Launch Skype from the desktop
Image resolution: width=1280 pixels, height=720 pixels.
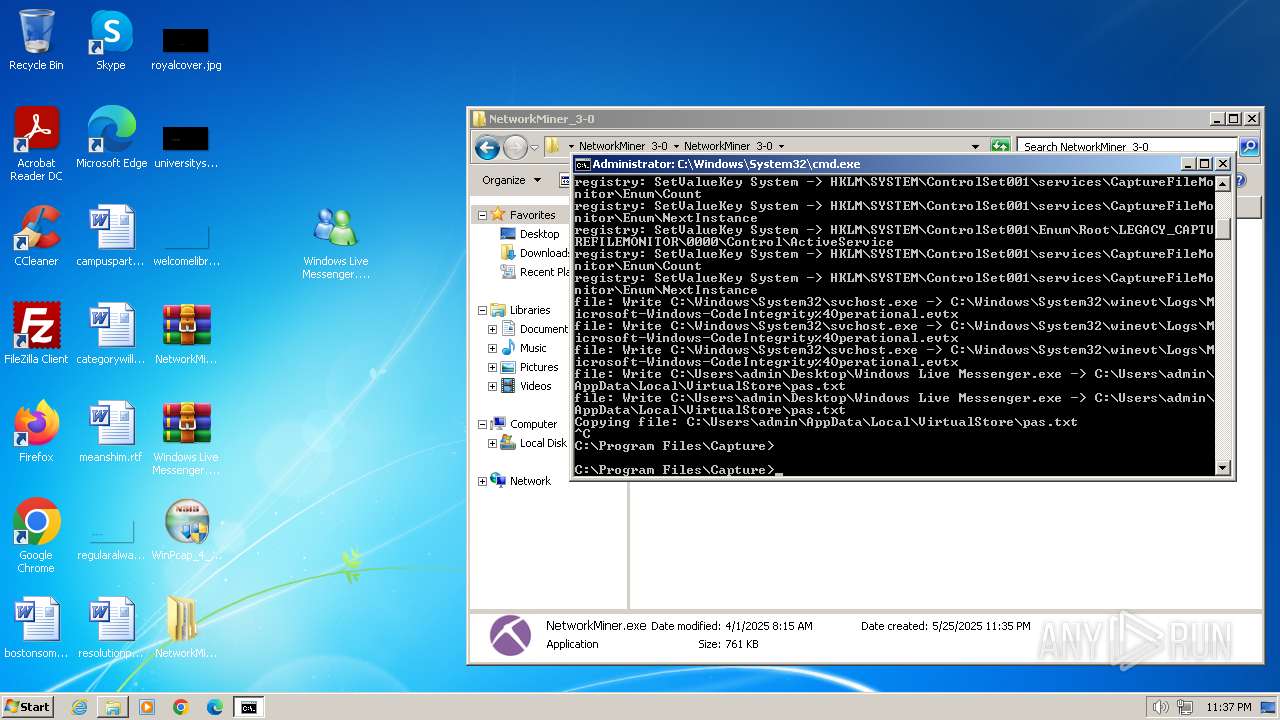[x=110, y=40]
